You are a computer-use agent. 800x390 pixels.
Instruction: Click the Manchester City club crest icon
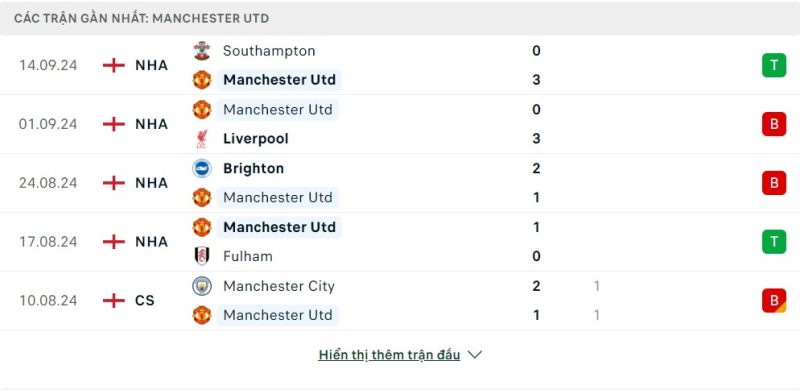click(202, 286)
